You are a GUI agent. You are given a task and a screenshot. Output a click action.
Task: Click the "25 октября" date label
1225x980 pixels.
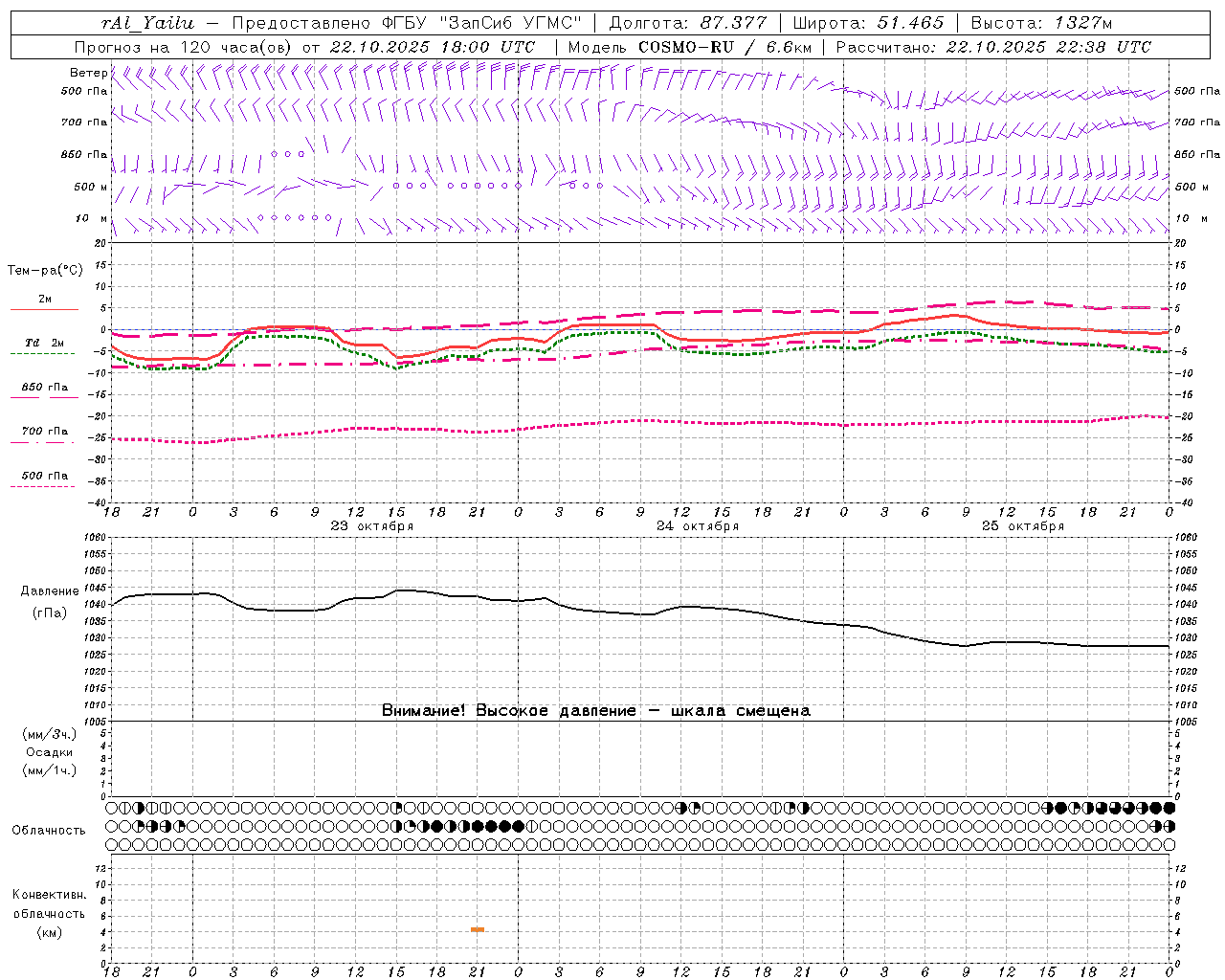[x=1023, y=526]
